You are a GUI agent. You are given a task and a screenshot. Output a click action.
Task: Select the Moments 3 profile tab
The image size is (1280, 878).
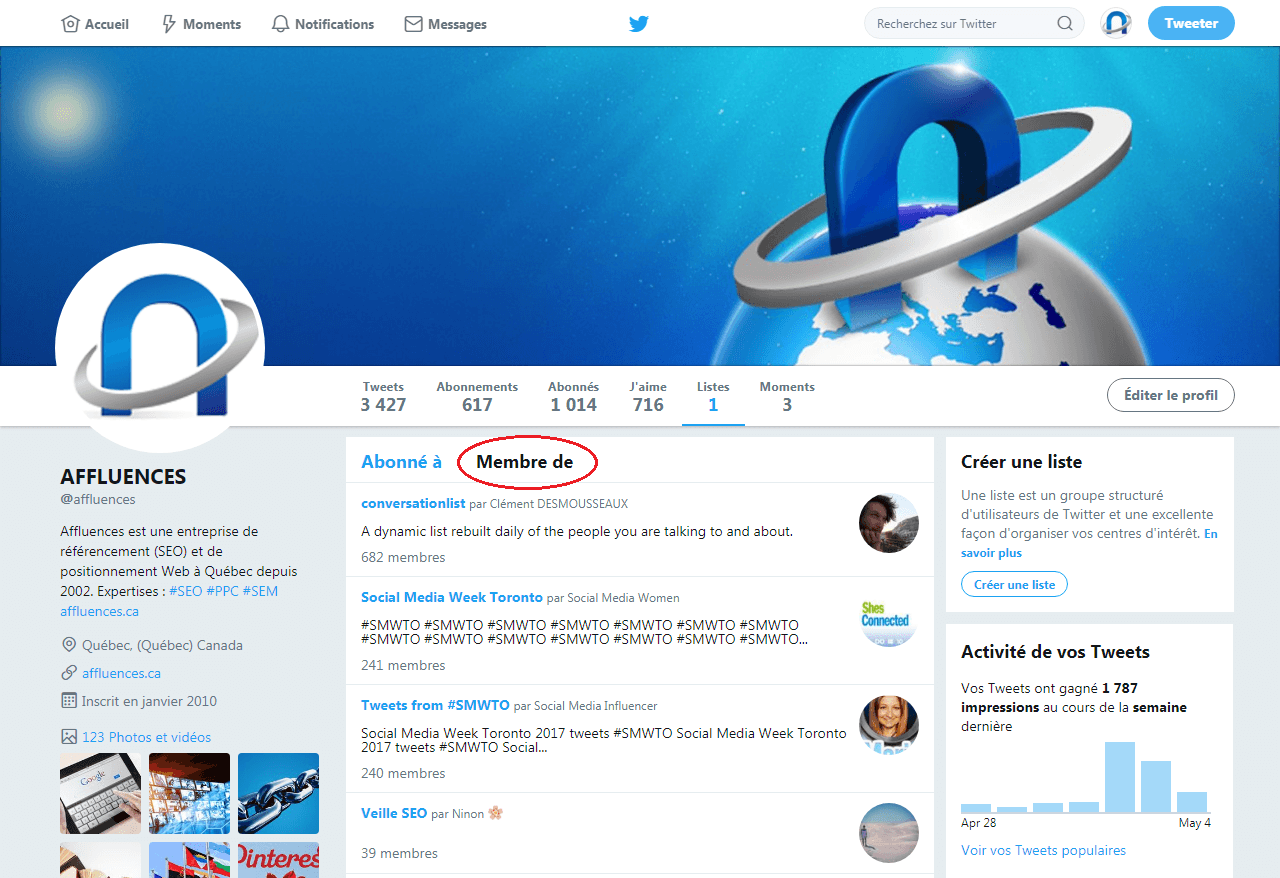coord(787,396)
